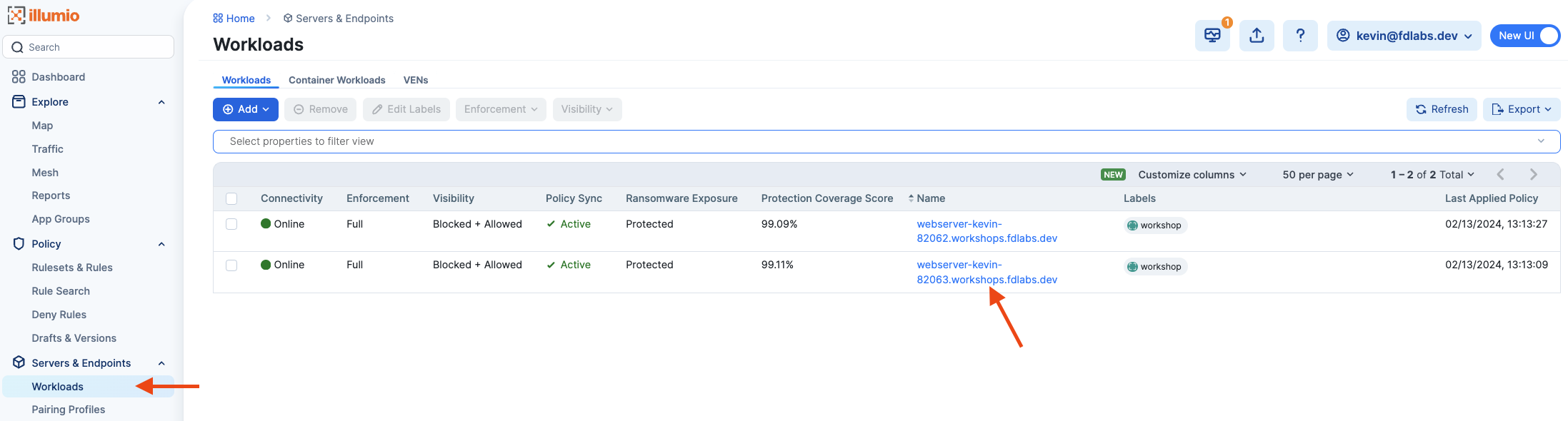Click the 99.09% coverage score

[779, 224]
